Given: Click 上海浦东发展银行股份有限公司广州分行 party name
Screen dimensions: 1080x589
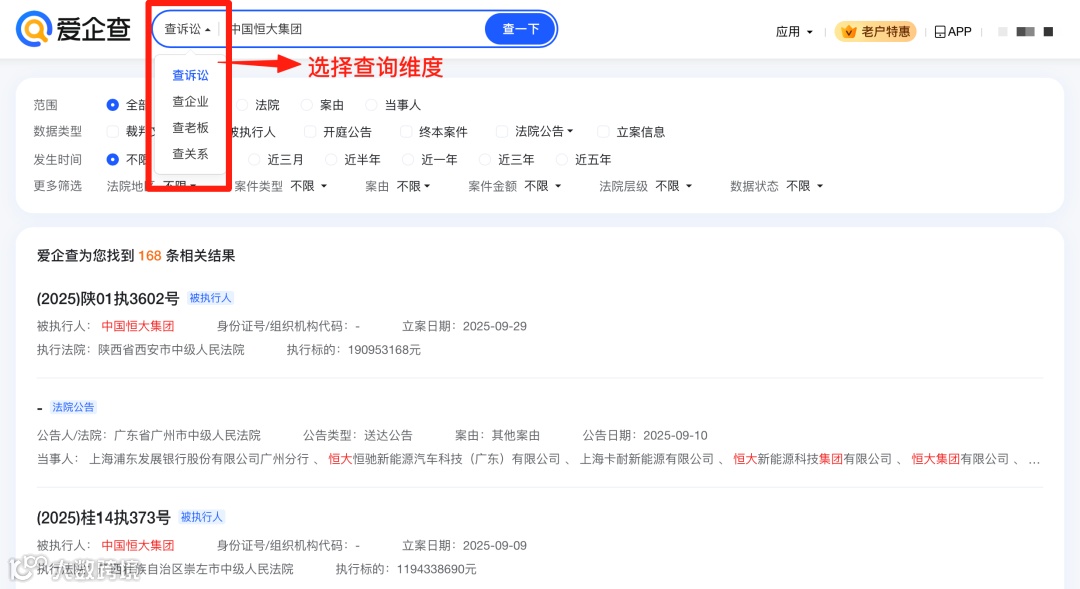Looking at the screenshot, I should (199, 459).
